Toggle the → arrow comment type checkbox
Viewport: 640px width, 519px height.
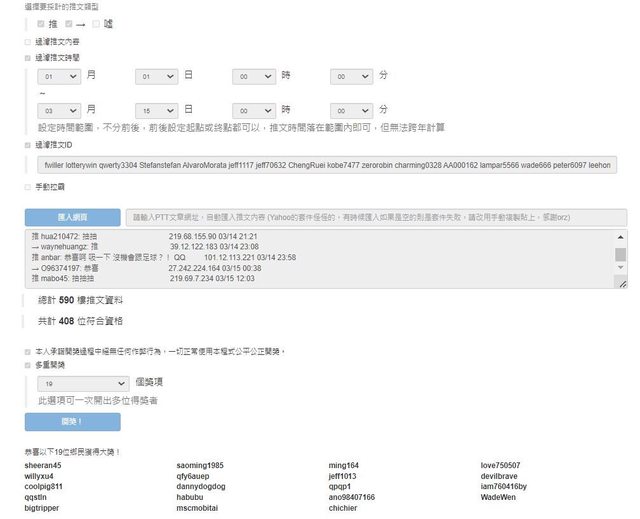pos(68,23)
